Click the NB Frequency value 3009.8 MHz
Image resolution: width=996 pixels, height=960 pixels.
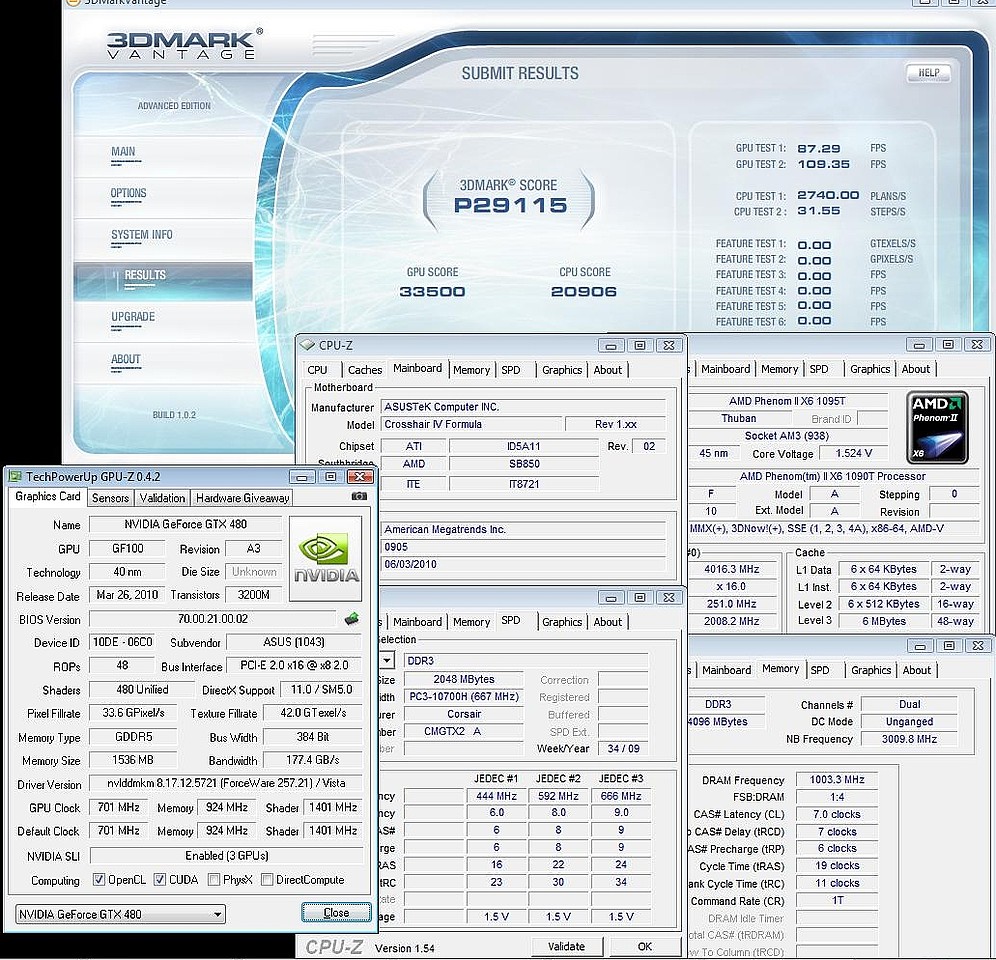pyautogui.click(x=909, y=739)
